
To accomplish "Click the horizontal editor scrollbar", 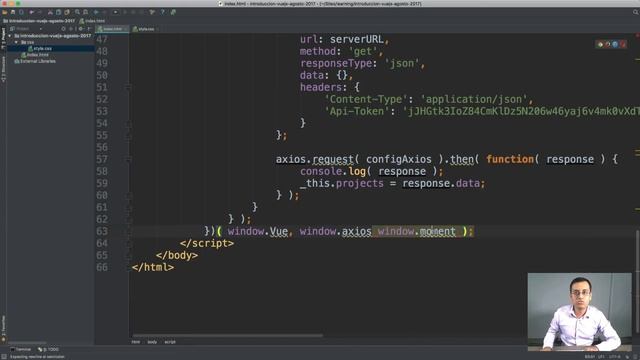I will click(x=228, y=336).
